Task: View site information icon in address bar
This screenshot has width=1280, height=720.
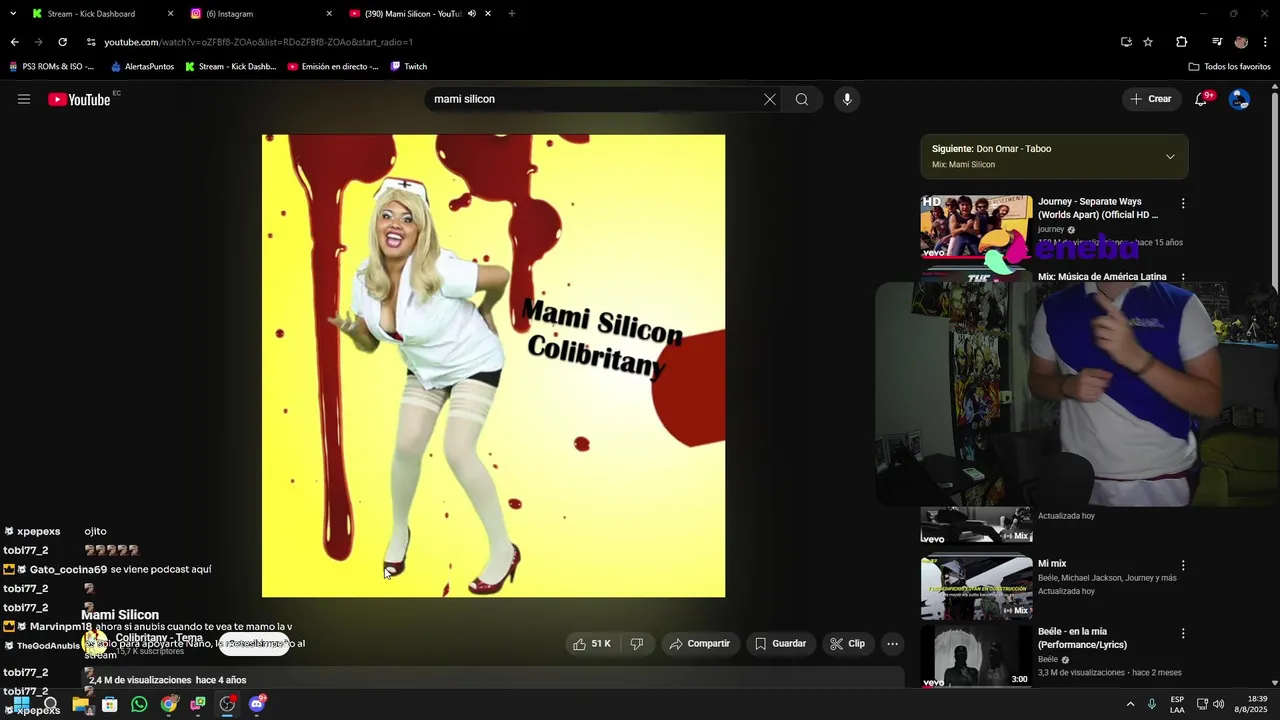Action: coord(91,42)
